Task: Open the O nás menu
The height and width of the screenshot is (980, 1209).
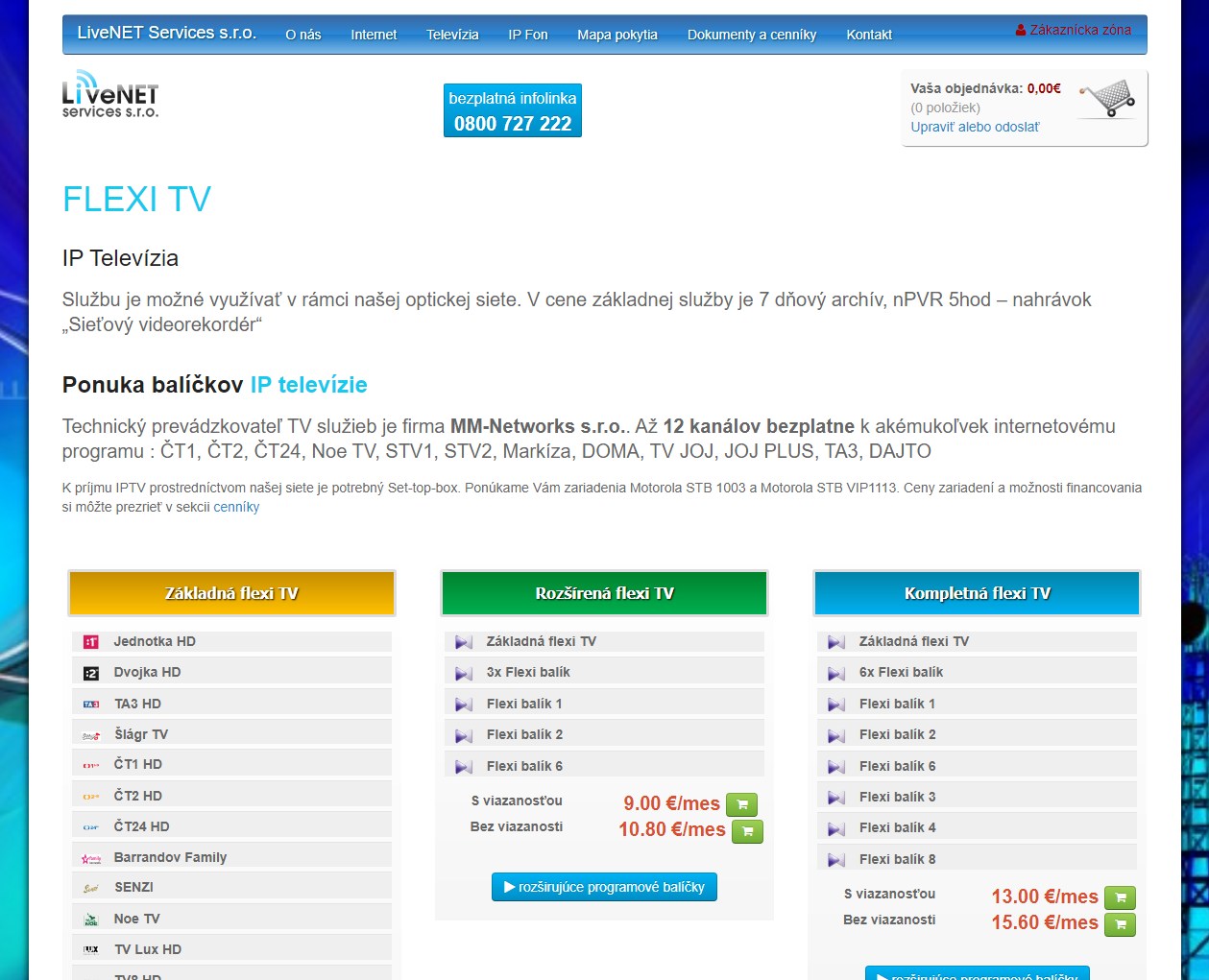Action: pyautogui.click(x=303, y=35)
